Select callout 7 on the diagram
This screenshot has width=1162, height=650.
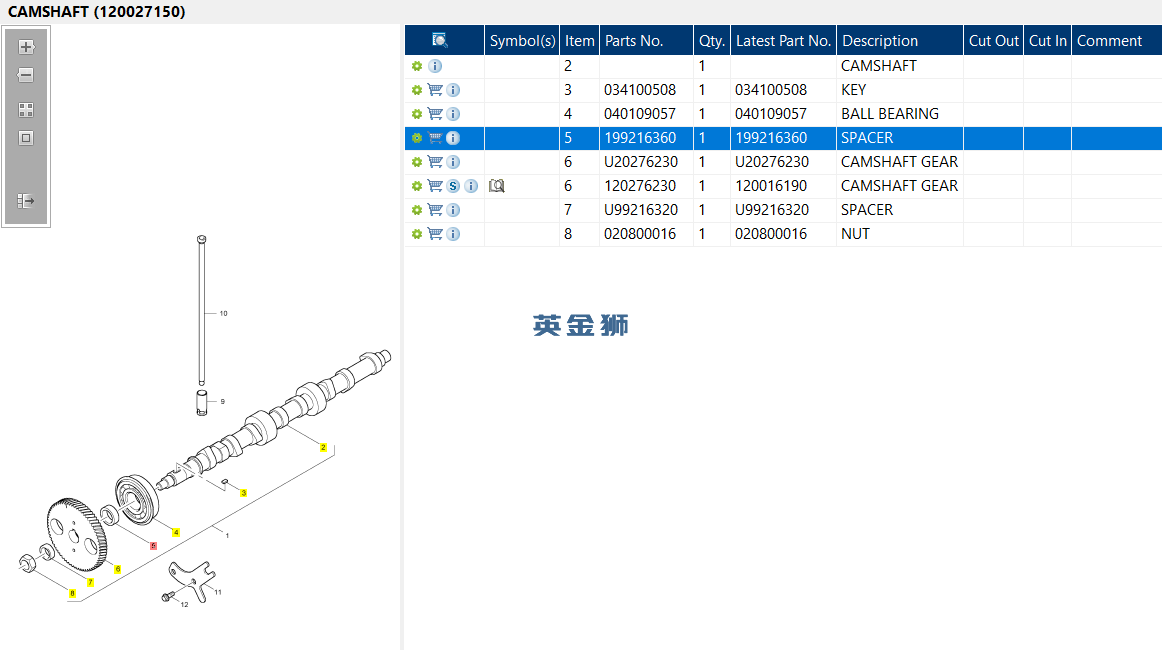(x=90, y=583)
